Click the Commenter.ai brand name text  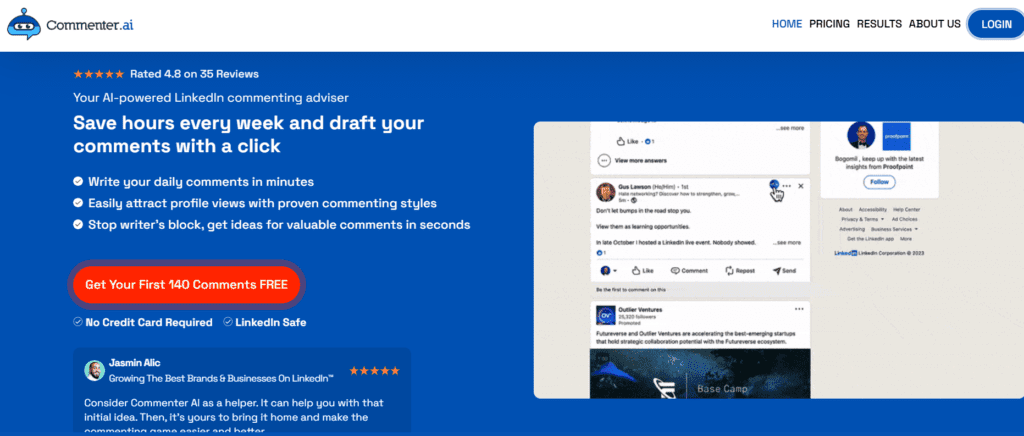89,25
